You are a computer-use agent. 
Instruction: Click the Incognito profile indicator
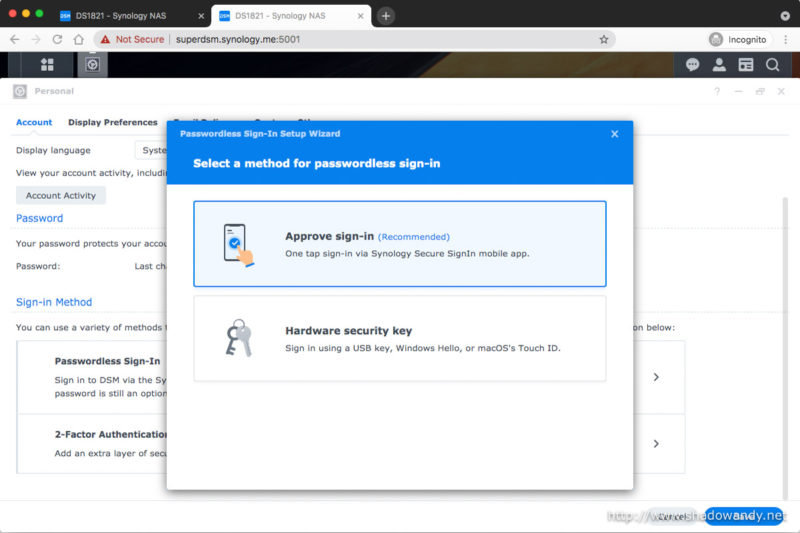click(738, 39)
